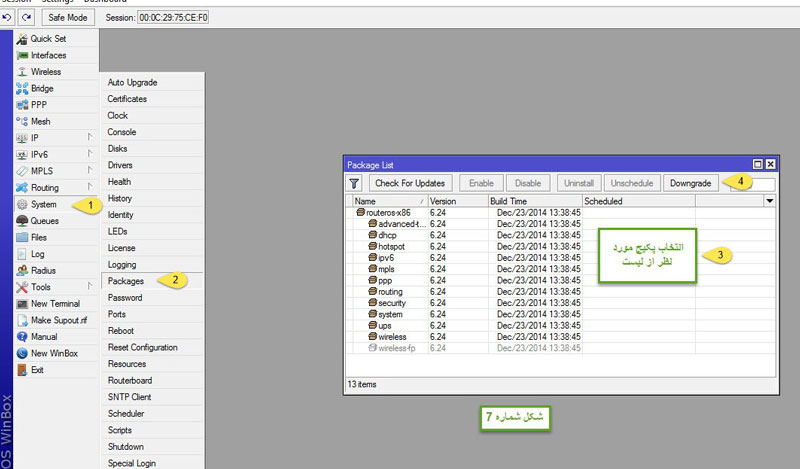This screenshot has width=800, height=469.
Task: Click the "13 items" status text
Action: (x=362, y=384)
